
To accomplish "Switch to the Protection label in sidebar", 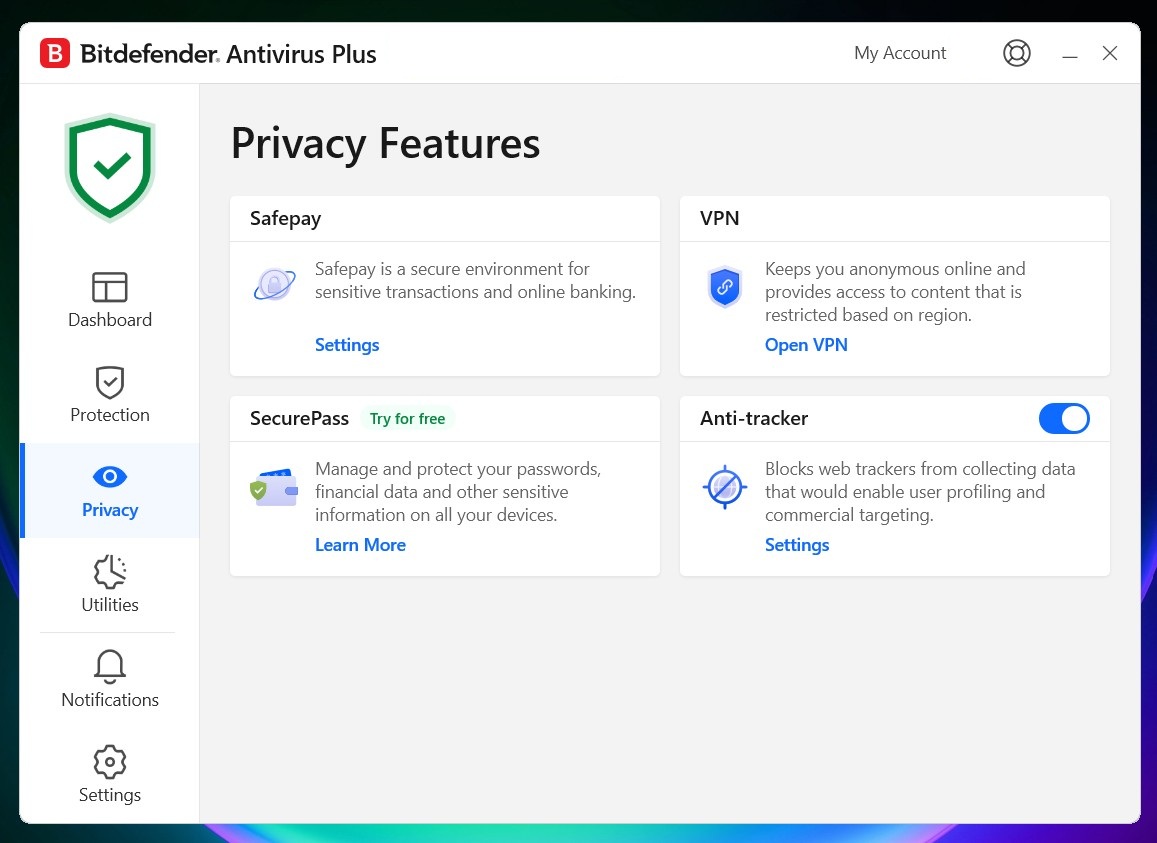I will (x=110, y=415).
